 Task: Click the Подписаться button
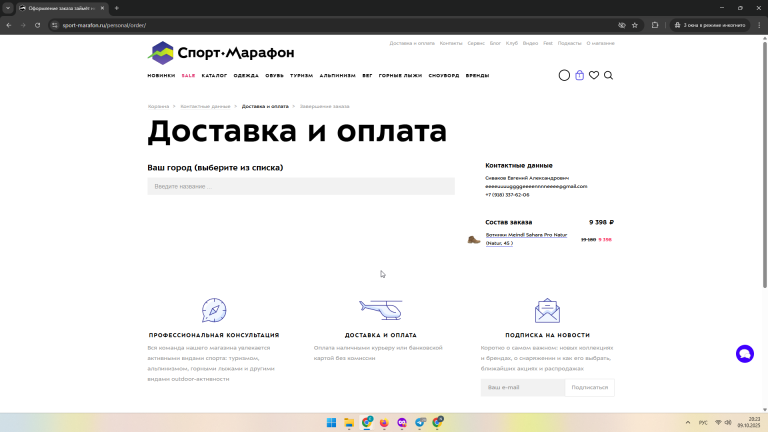(x=589, y=387)
